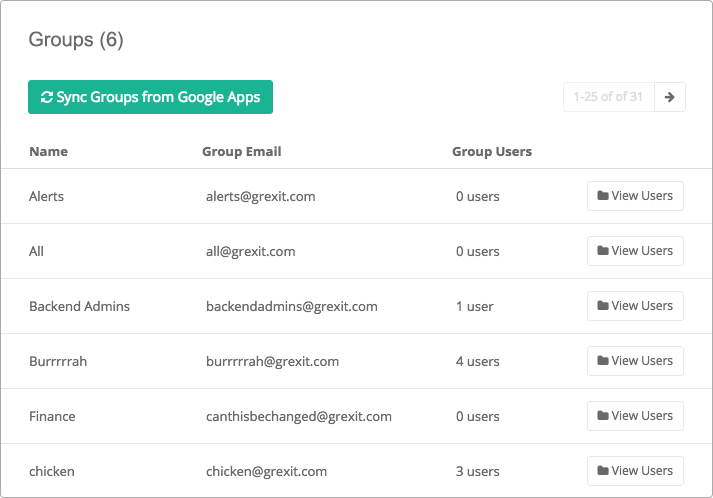Click canthisbechanged@grexit.com email address
This screenshot has height=498, width=713.
pos(299,417)
